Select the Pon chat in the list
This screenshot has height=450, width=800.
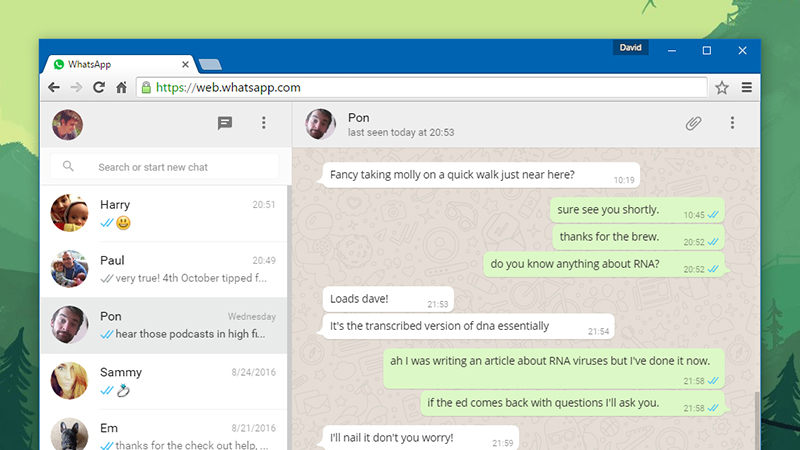click(164, 326)
